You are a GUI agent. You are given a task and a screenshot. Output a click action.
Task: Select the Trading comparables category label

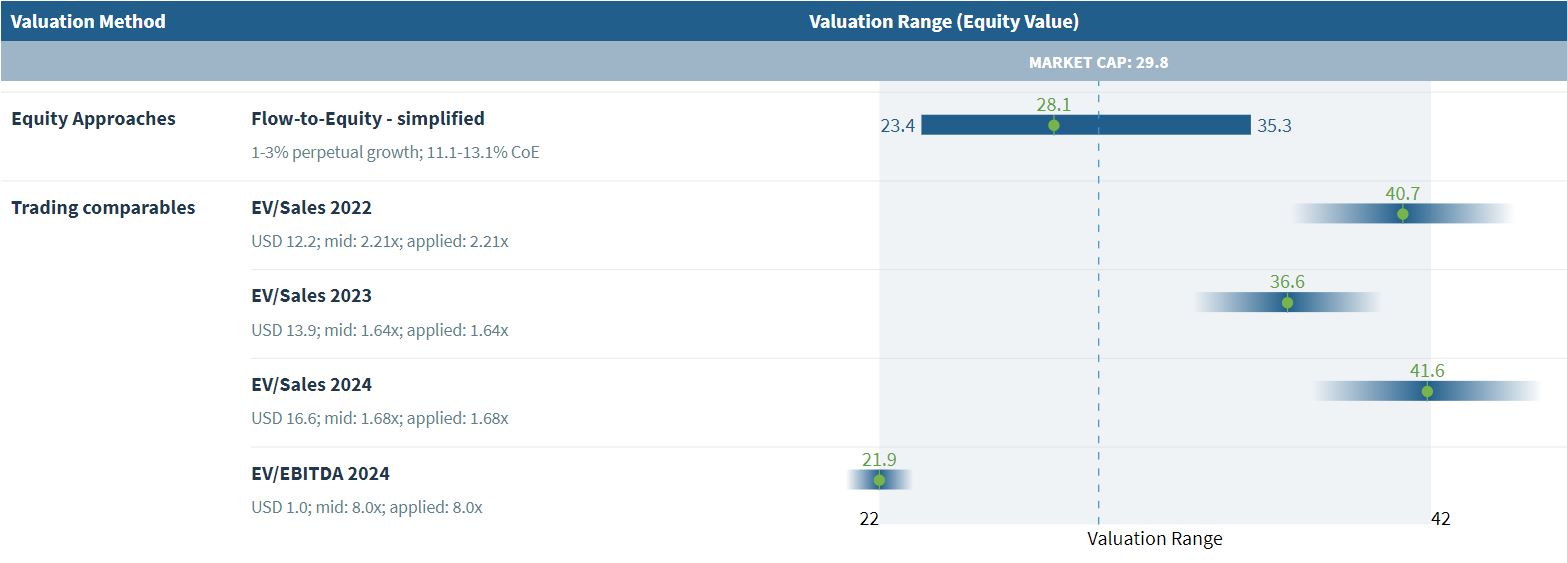(x=103, y=208)
